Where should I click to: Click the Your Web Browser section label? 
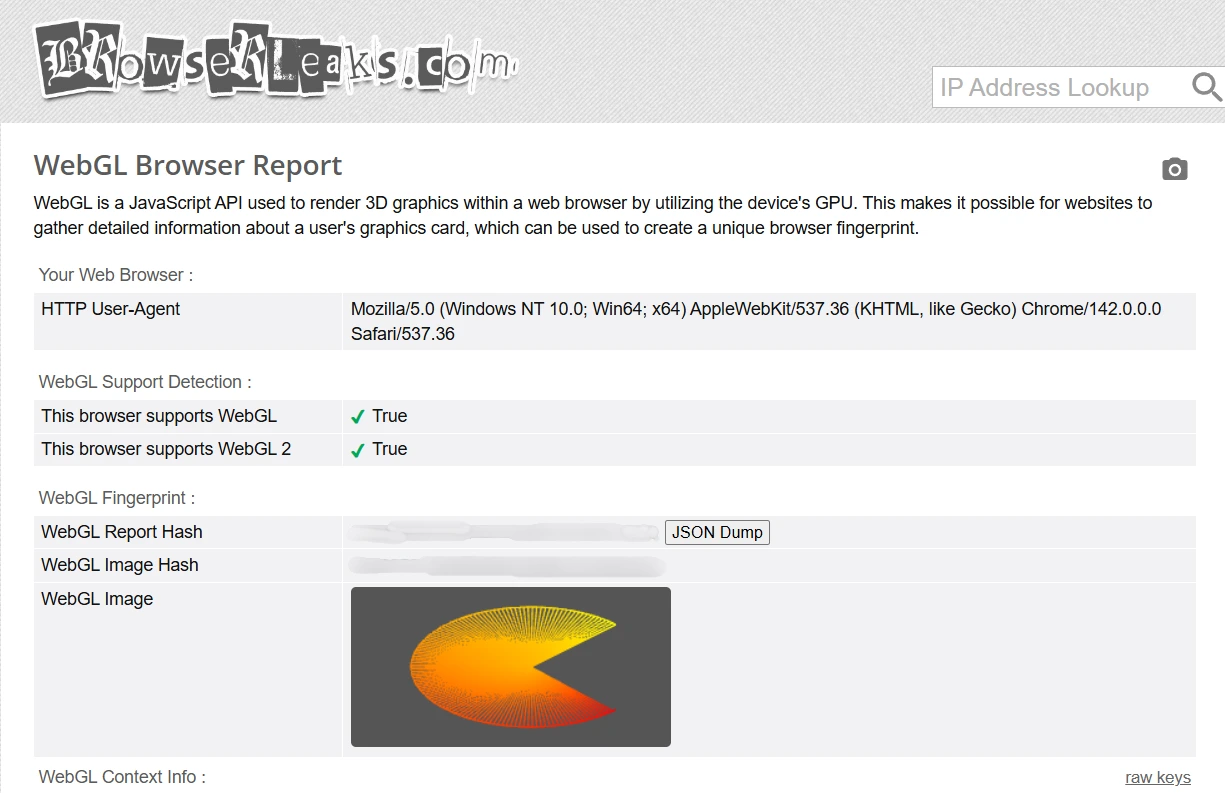click(x=115, y=274)
